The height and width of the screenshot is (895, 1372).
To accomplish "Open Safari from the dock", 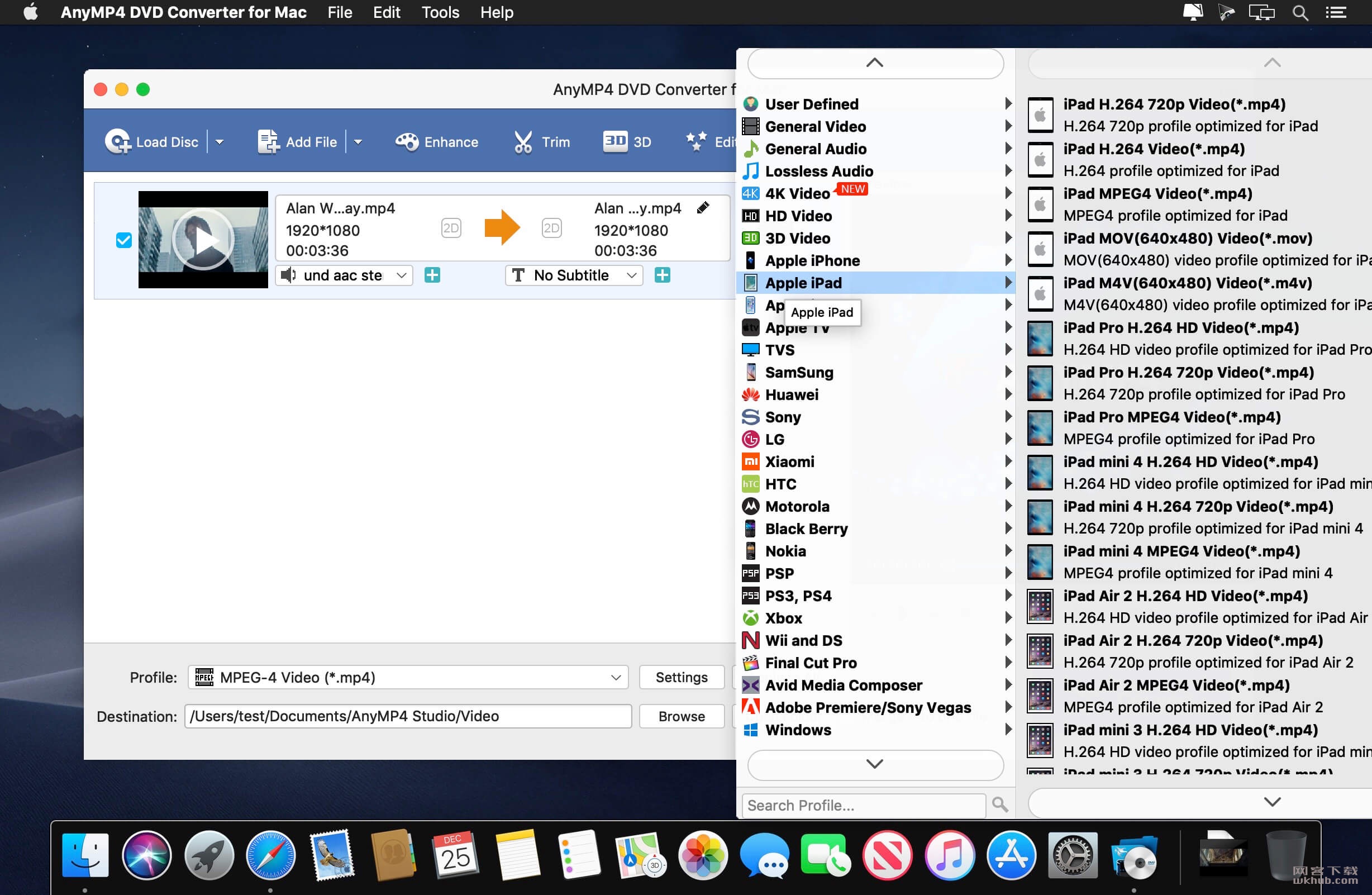I will click(270, 855).
